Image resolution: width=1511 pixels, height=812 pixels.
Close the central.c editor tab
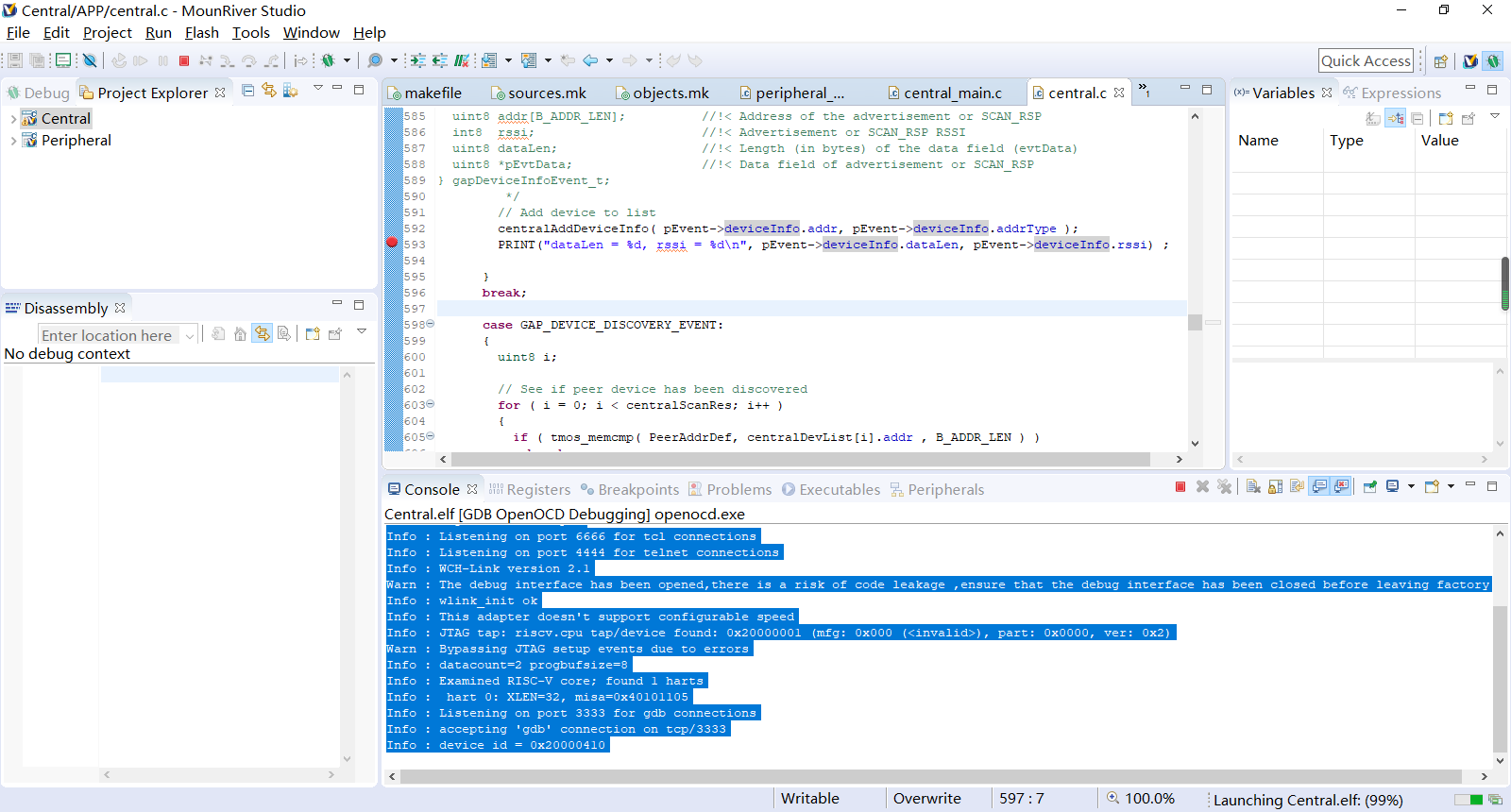coord(1119,93)
